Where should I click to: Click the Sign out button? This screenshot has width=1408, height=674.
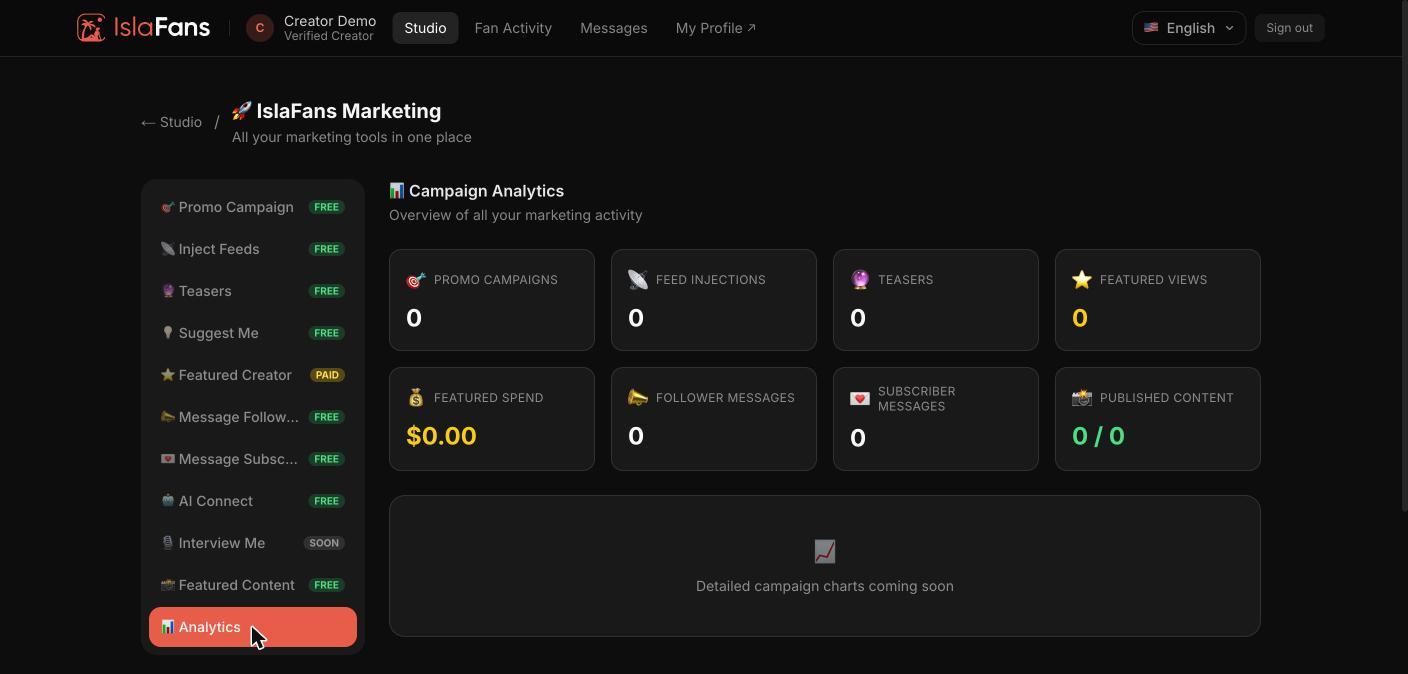point(1289,28)
